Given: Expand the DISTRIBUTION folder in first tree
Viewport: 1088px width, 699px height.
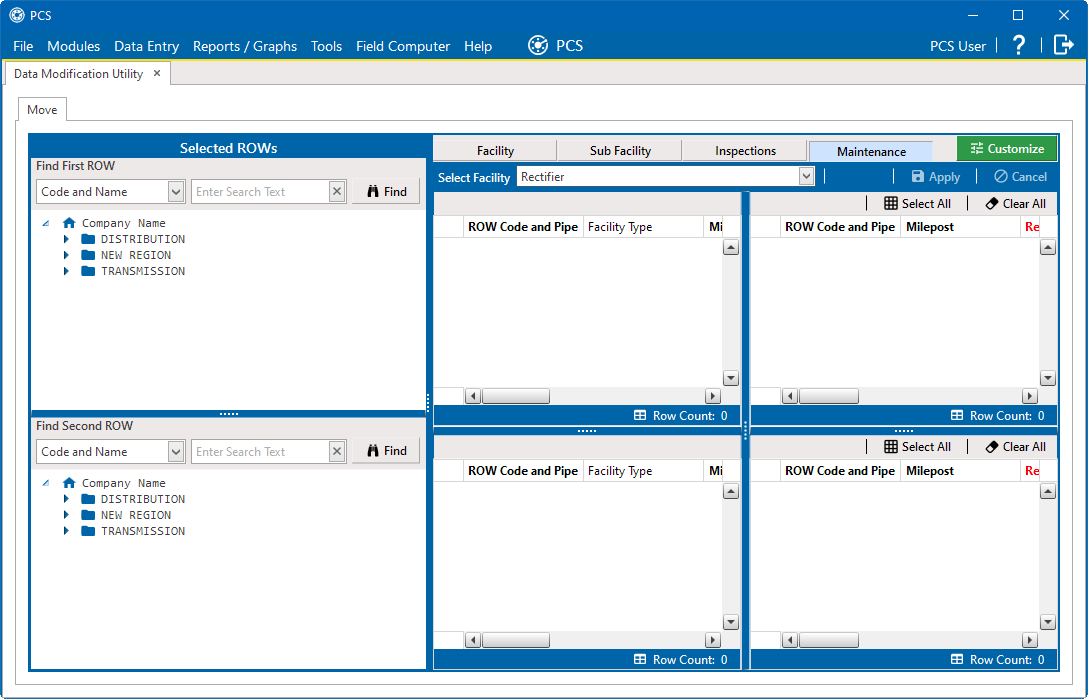Looking at the screenshot, I should (66, 239).
